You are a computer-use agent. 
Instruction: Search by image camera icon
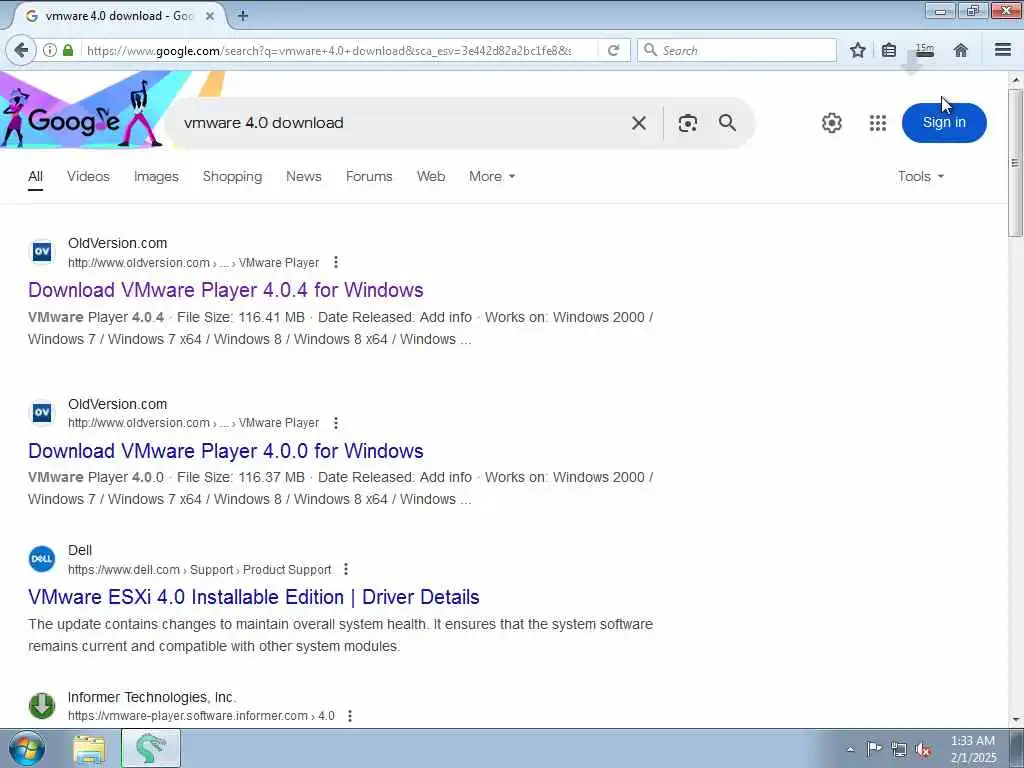[688, 123]
